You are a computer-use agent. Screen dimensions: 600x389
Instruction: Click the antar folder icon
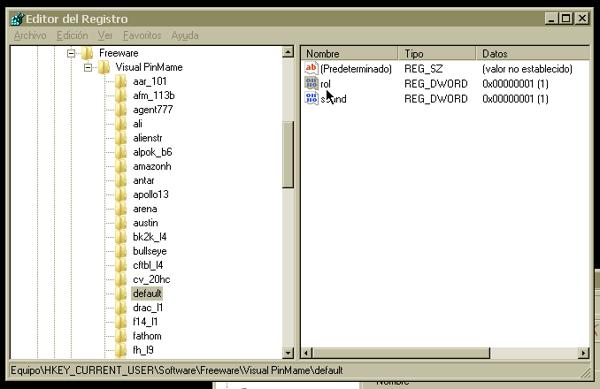(121, 181)
